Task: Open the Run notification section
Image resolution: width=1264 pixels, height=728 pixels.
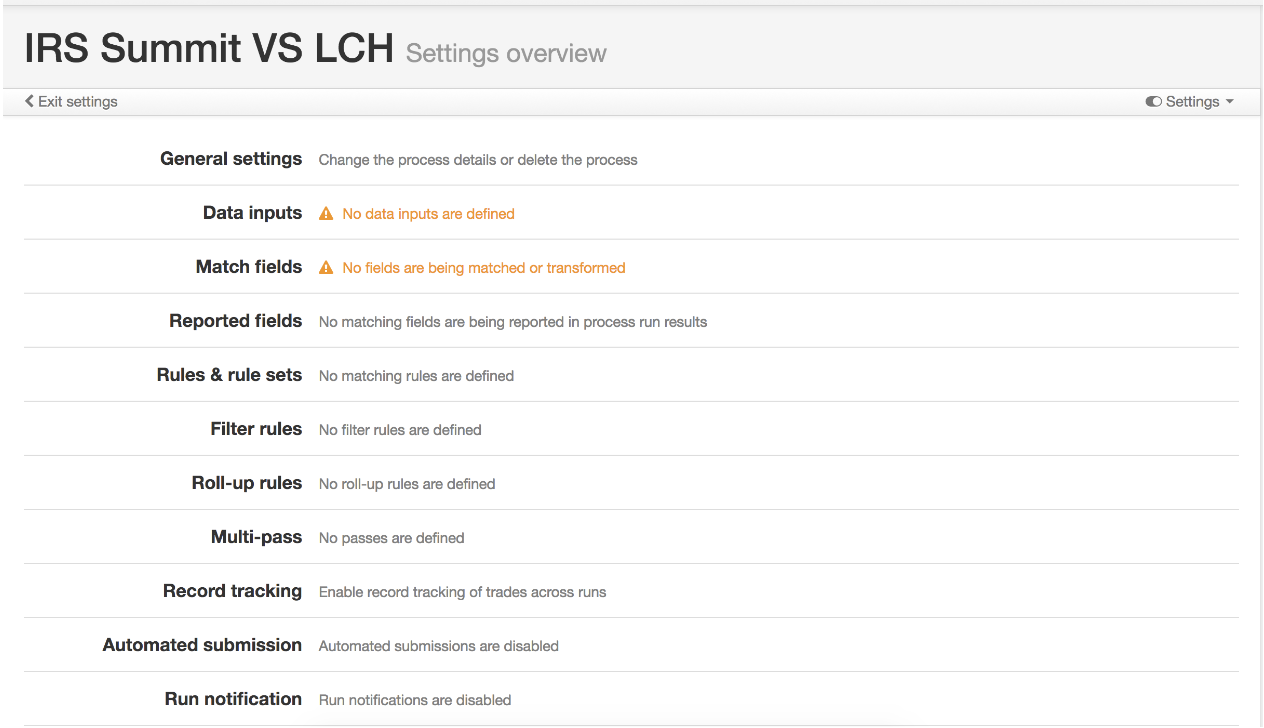Action: (233, 699)
